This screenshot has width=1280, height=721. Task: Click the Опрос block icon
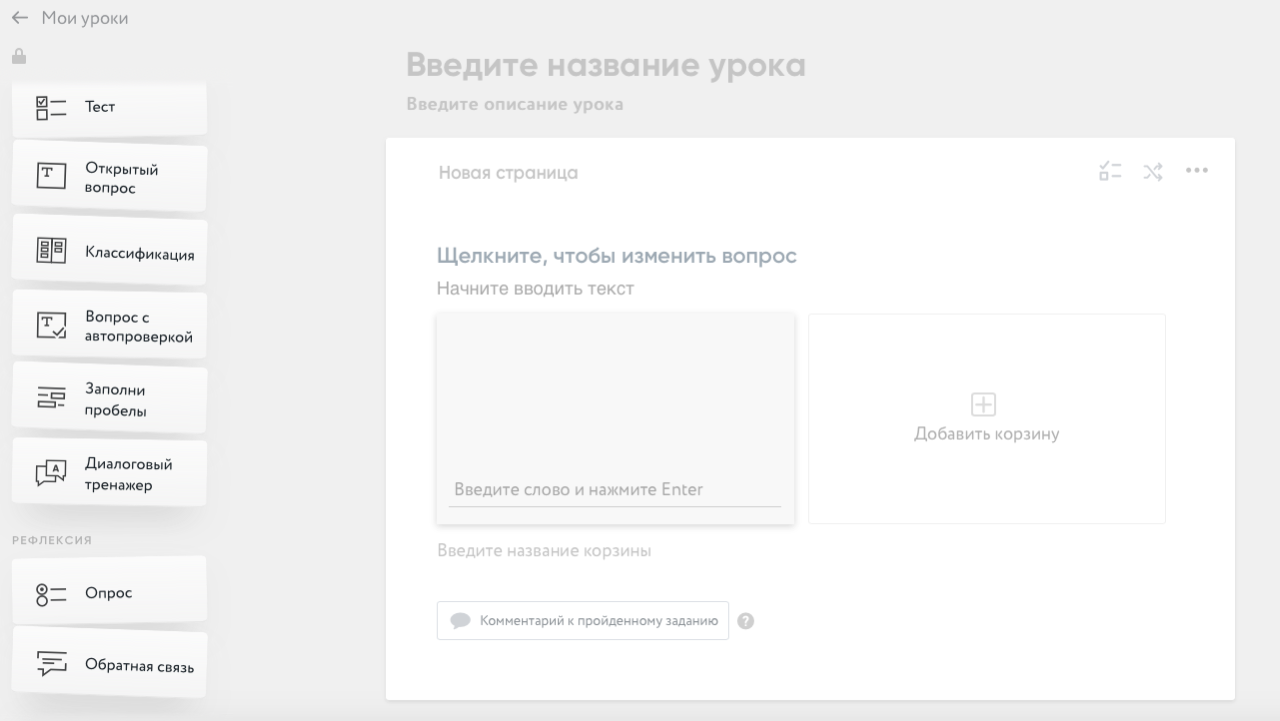(x=51, y=593)
